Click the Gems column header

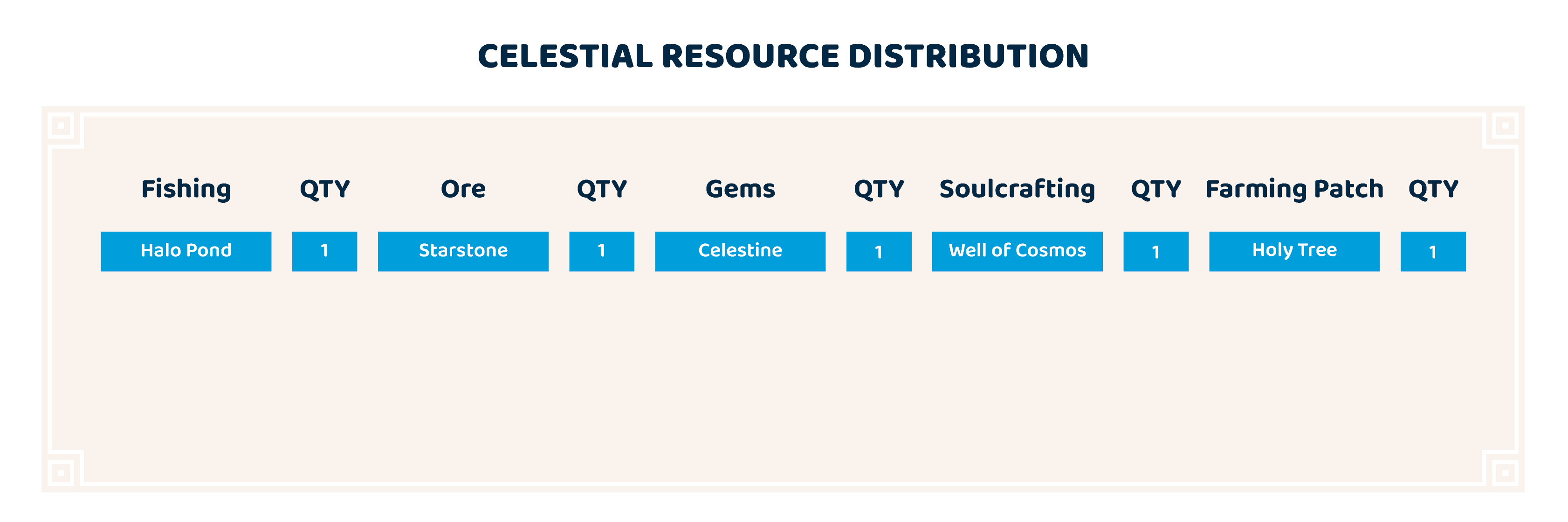point(740,189)
